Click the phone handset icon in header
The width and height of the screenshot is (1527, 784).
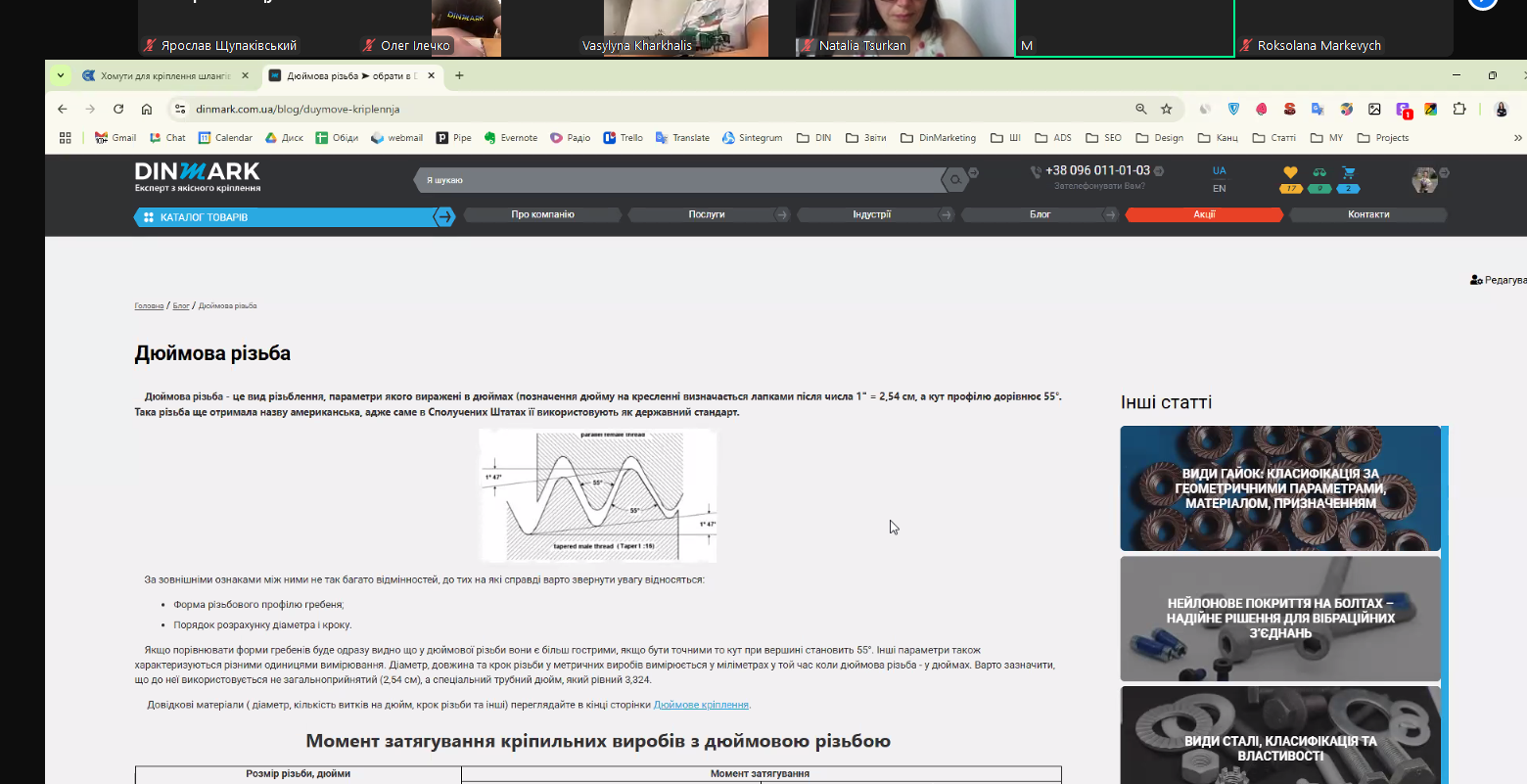point(1036,171)
